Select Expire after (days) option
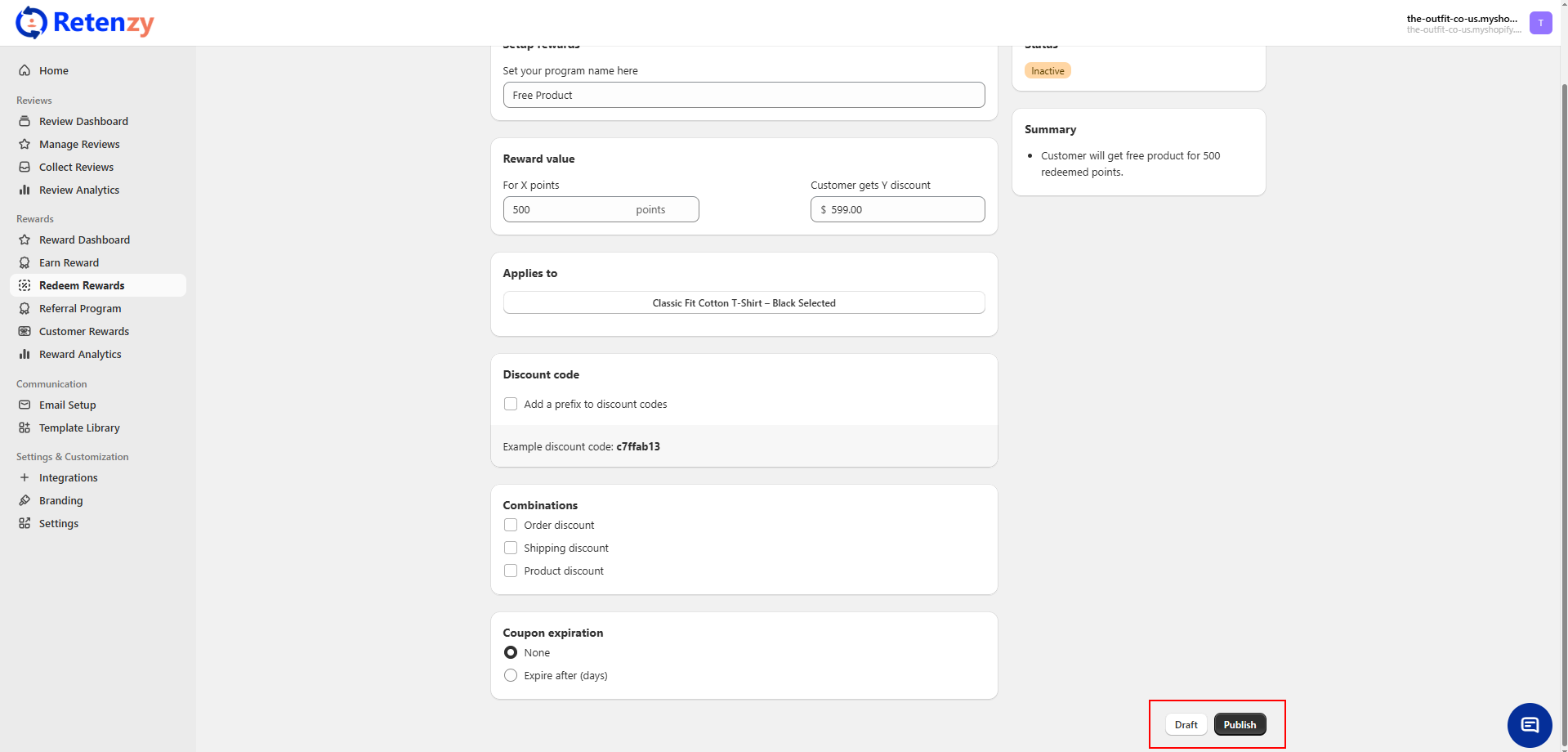The image size is (1568, 752). click(511, 675)
